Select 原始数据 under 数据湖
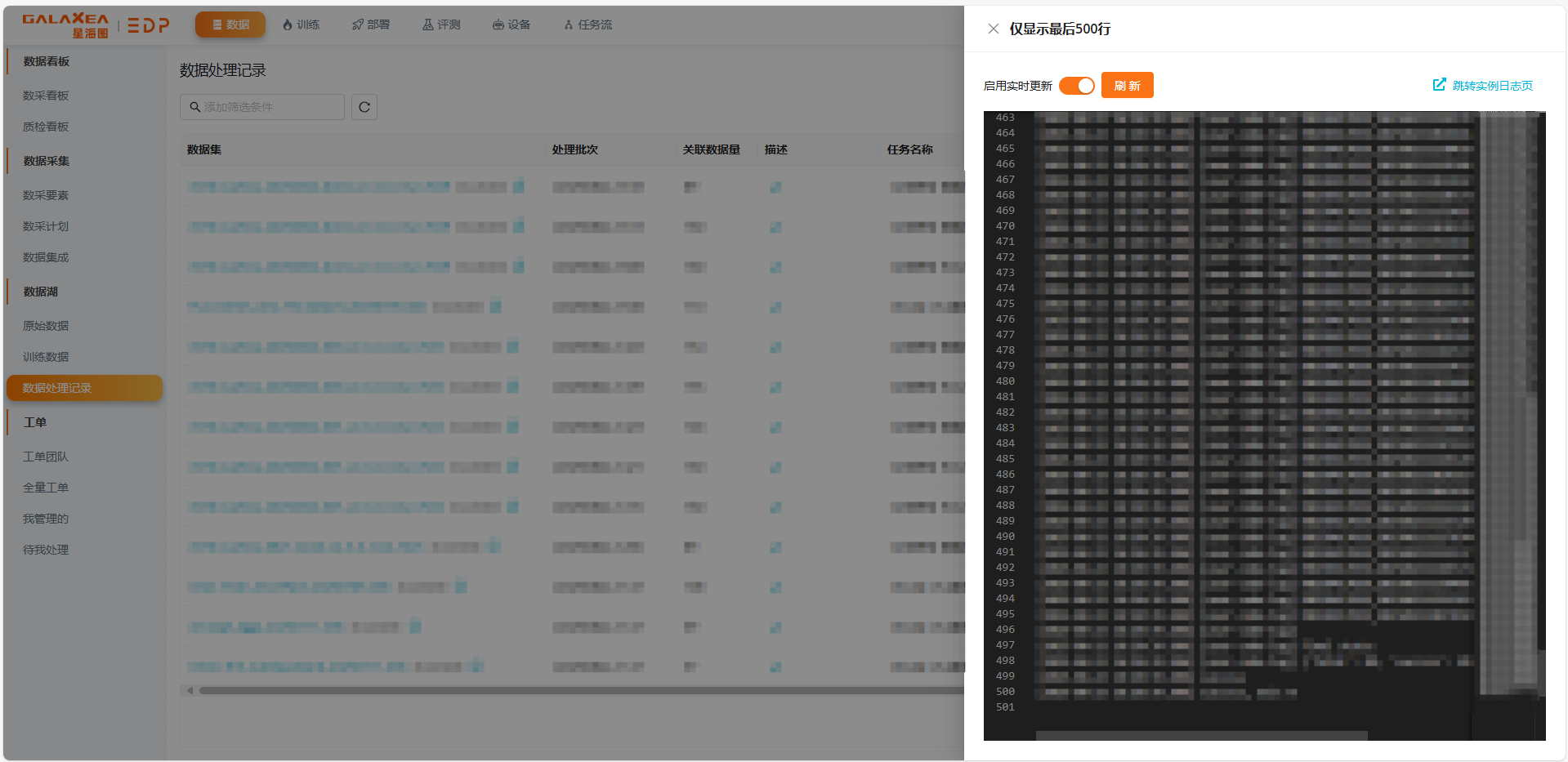This screenshot has height=762, width=1568. [46, 326]
